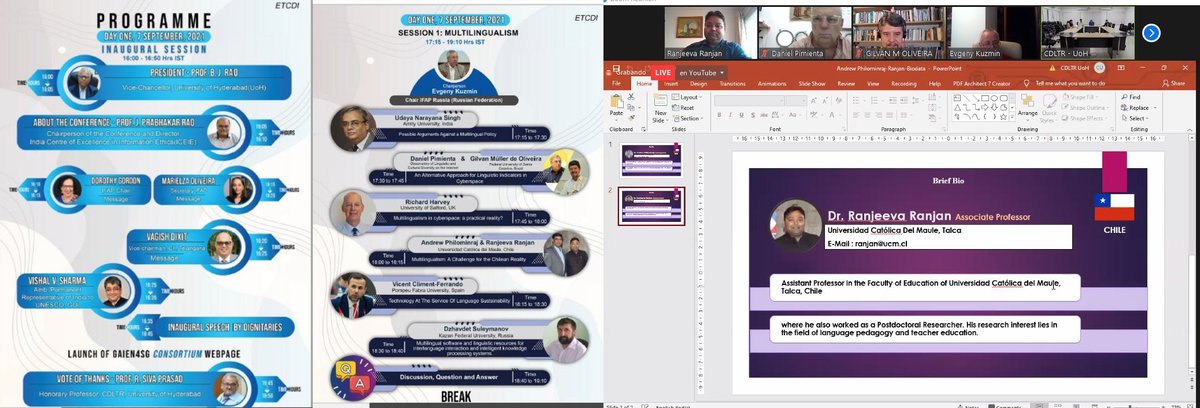Switch to the Transitions ribbon tab
This screenshot has height=408, width=1200.
732,84
